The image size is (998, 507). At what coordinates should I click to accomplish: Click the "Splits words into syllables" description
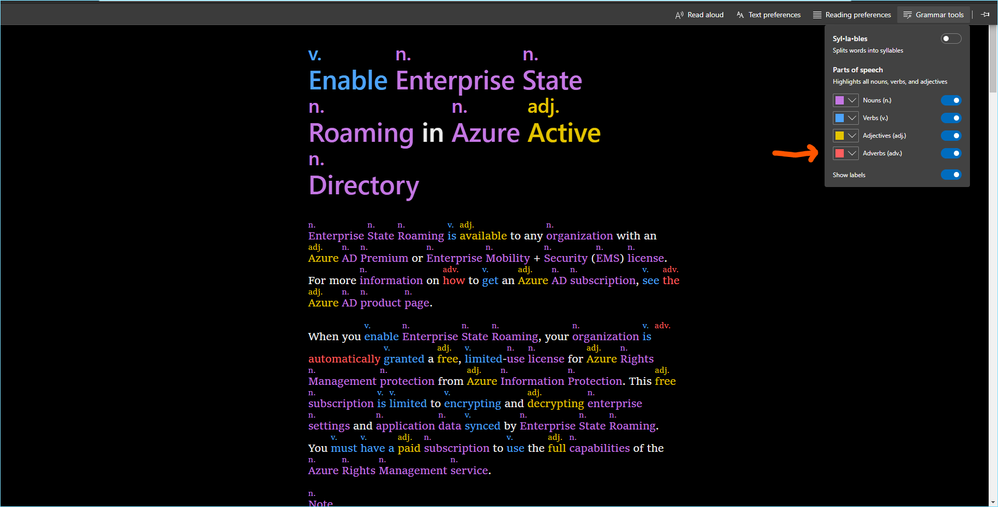pos(868,50)
